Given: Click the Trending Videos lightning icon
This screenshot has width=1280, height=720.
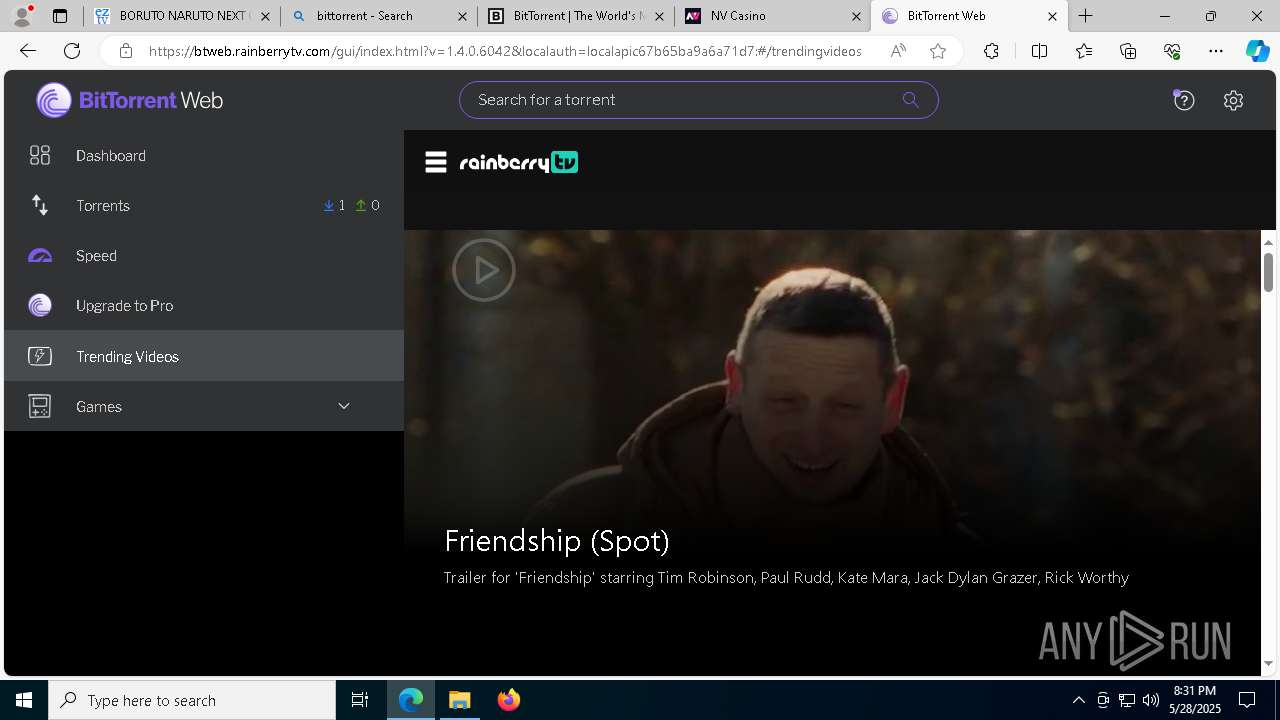Looking at the screenshot, I should tap(40, 356).
